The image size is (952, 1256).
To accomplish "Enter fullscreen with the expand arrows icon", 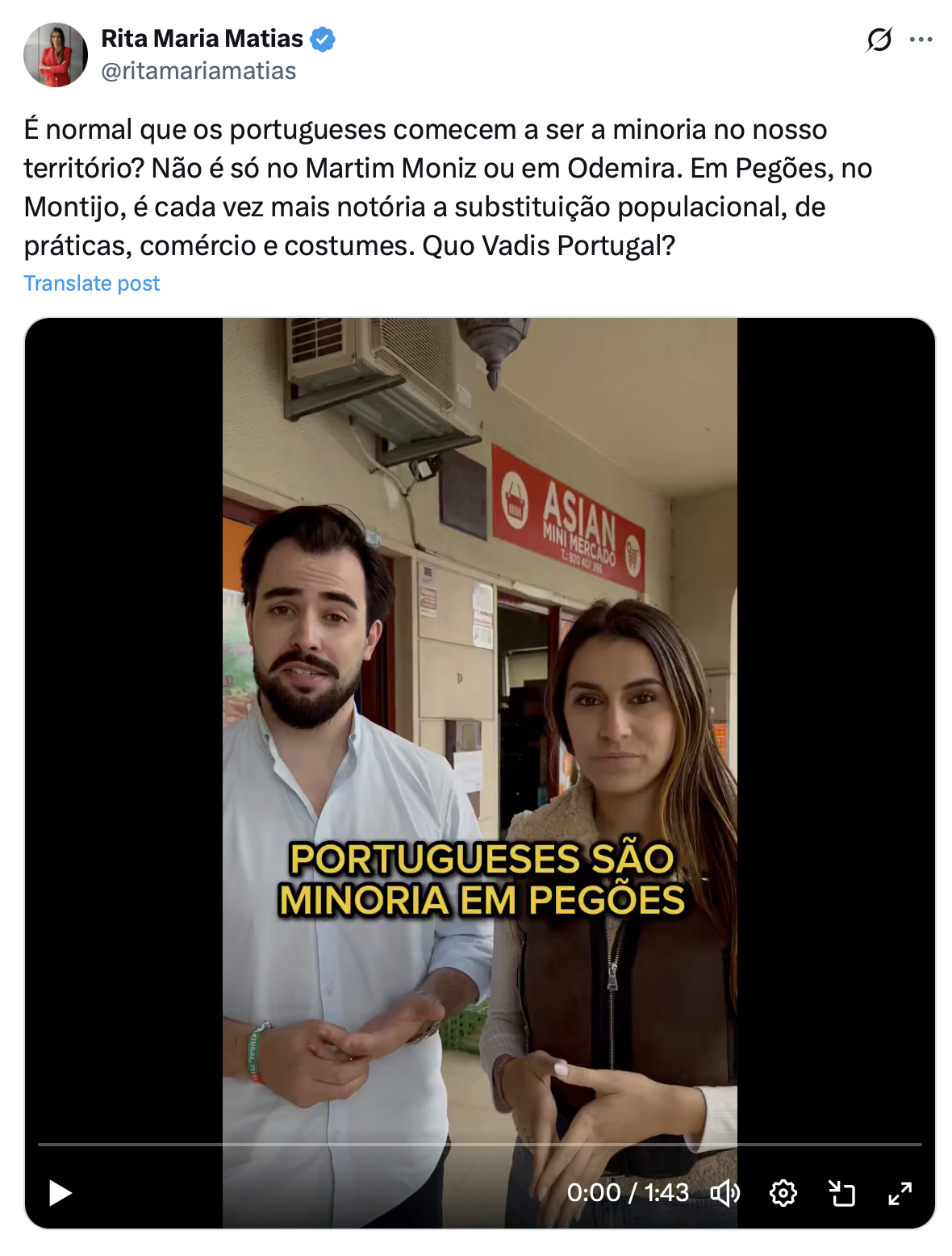I will [x=900, y=1192].
